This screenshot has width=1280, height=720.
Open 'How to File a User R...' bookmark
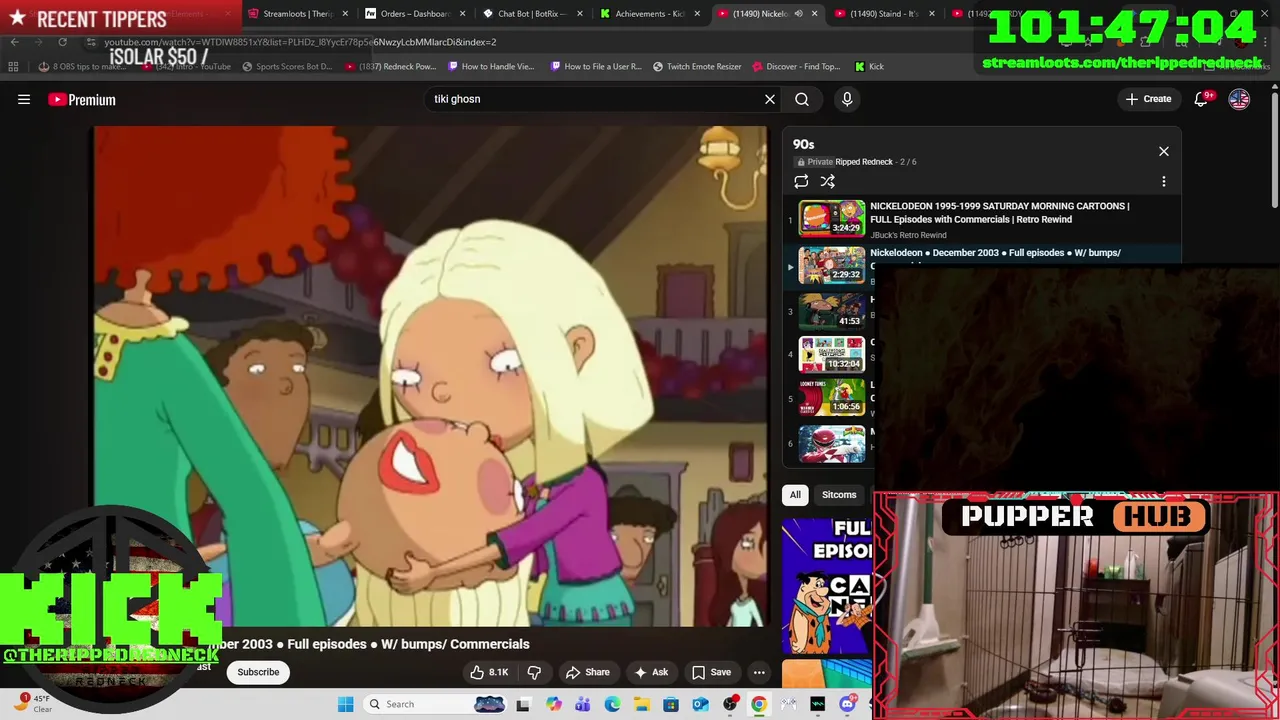595,67
